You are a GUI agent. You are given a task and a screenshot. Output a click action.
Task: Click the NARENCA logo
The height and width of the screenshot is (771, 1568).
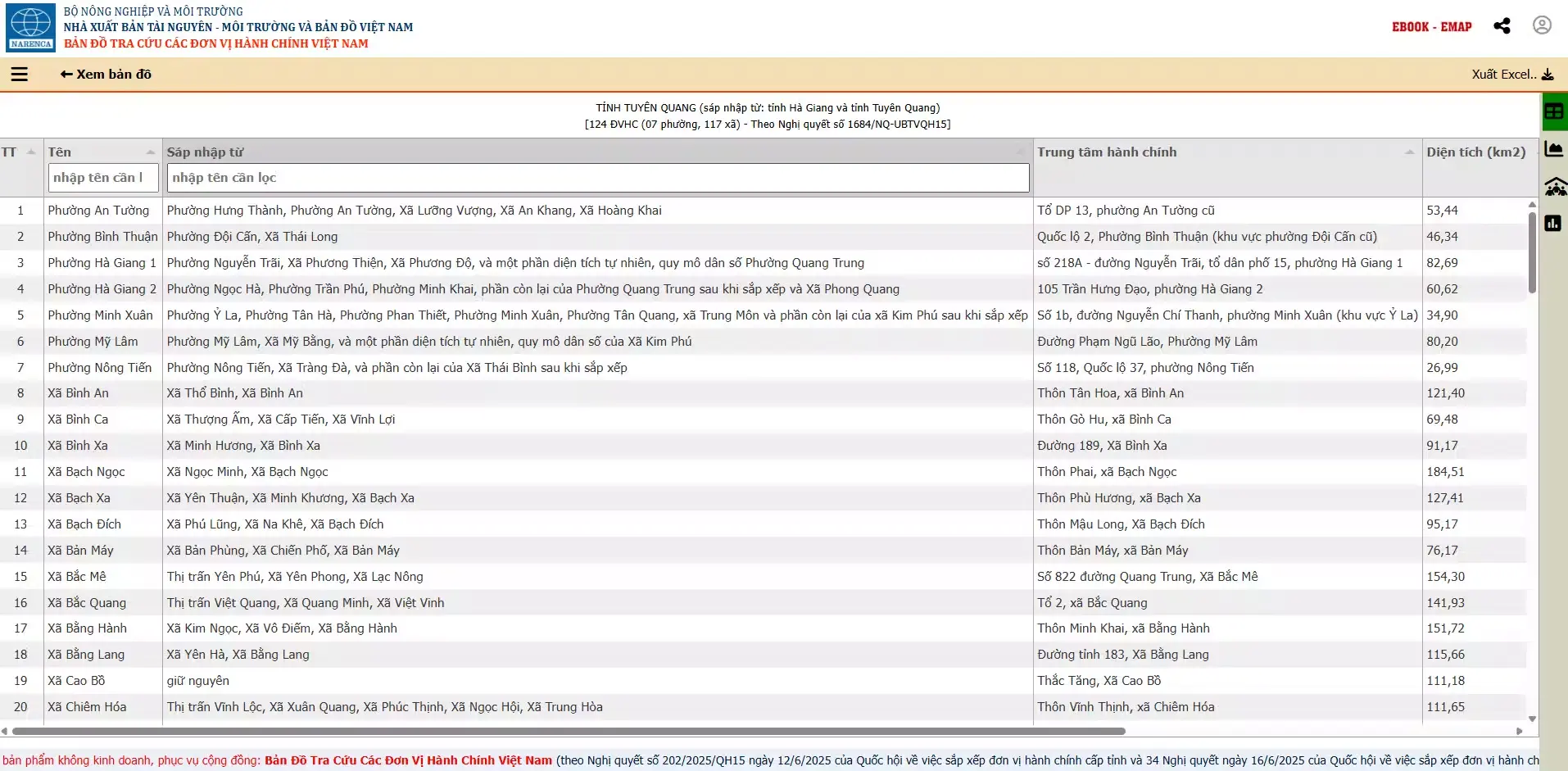click(30, 27)
